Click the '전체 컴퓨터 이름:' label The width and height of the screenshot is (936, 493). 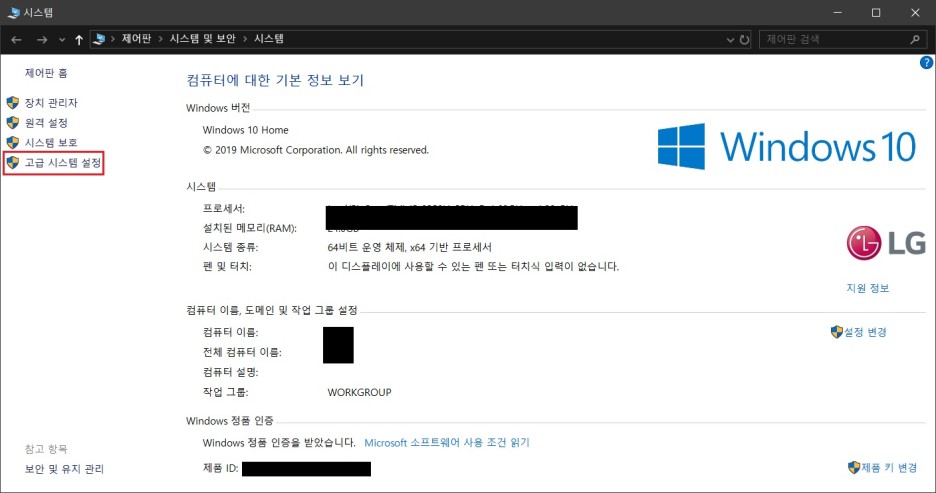pos(242,352)
